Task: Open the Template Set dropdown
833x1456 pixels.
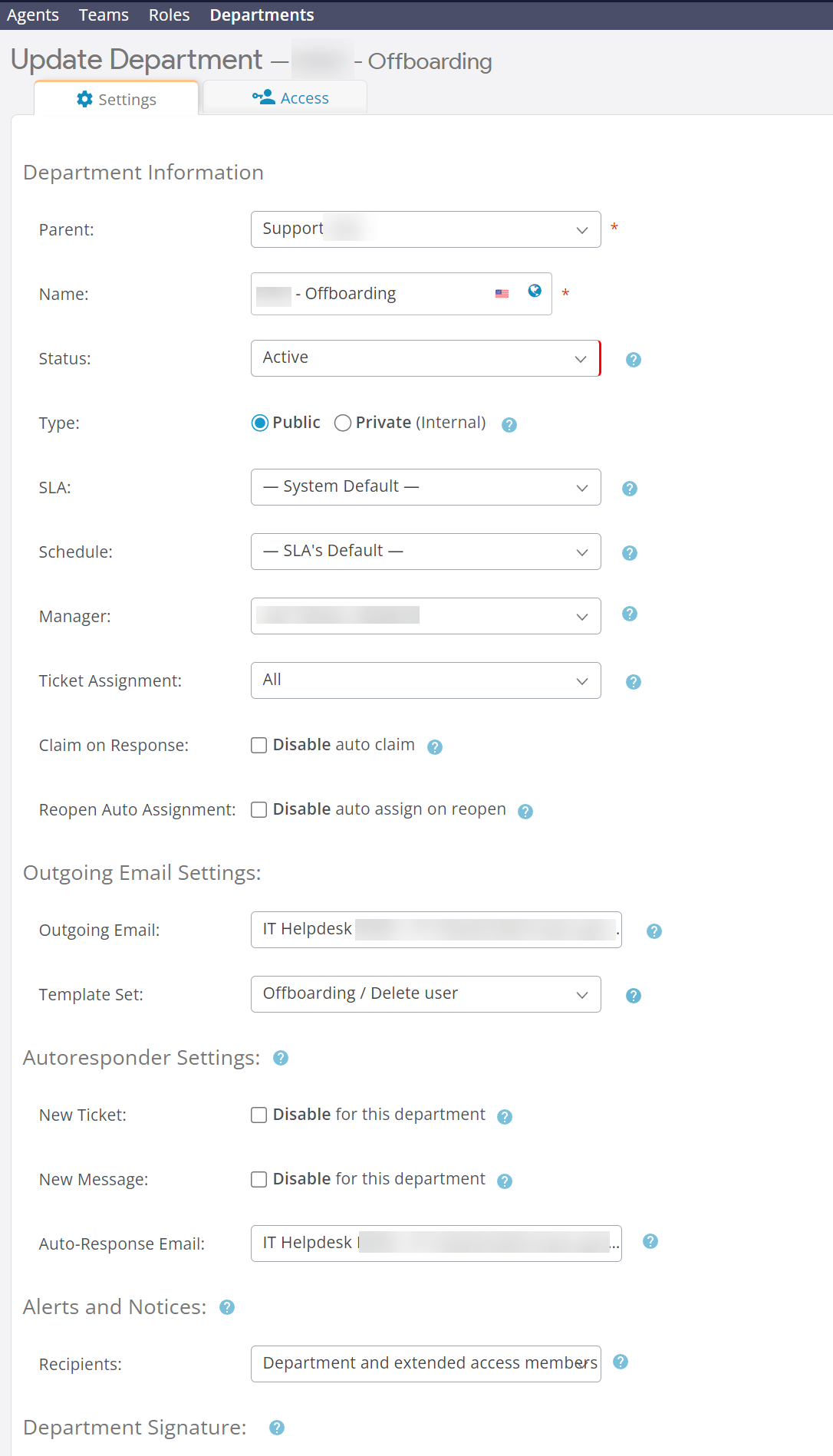Action: point(425,994)
